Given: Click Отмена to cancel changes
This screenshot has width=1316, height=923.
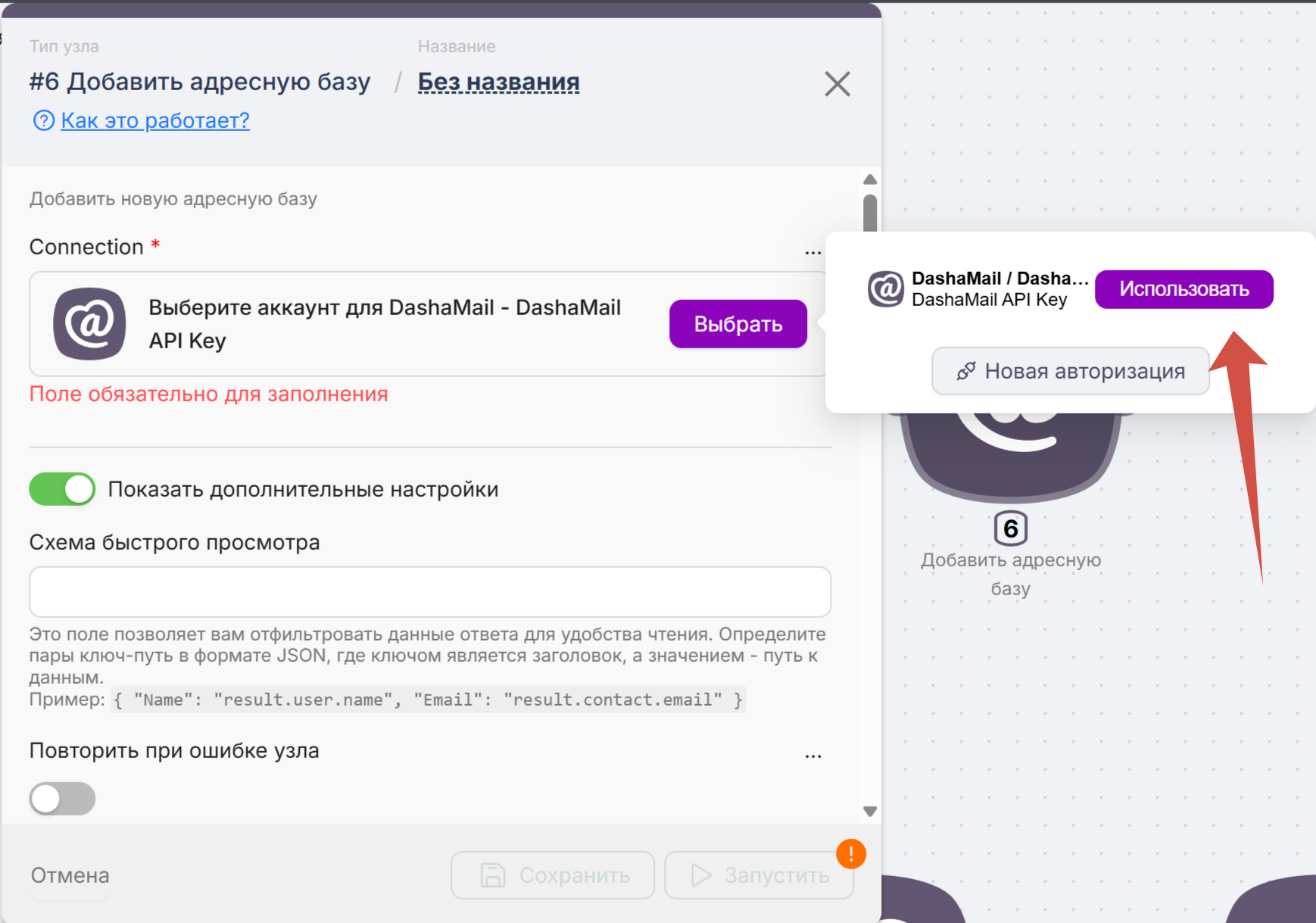Looking at the screenshot, I should click(70, 875).
